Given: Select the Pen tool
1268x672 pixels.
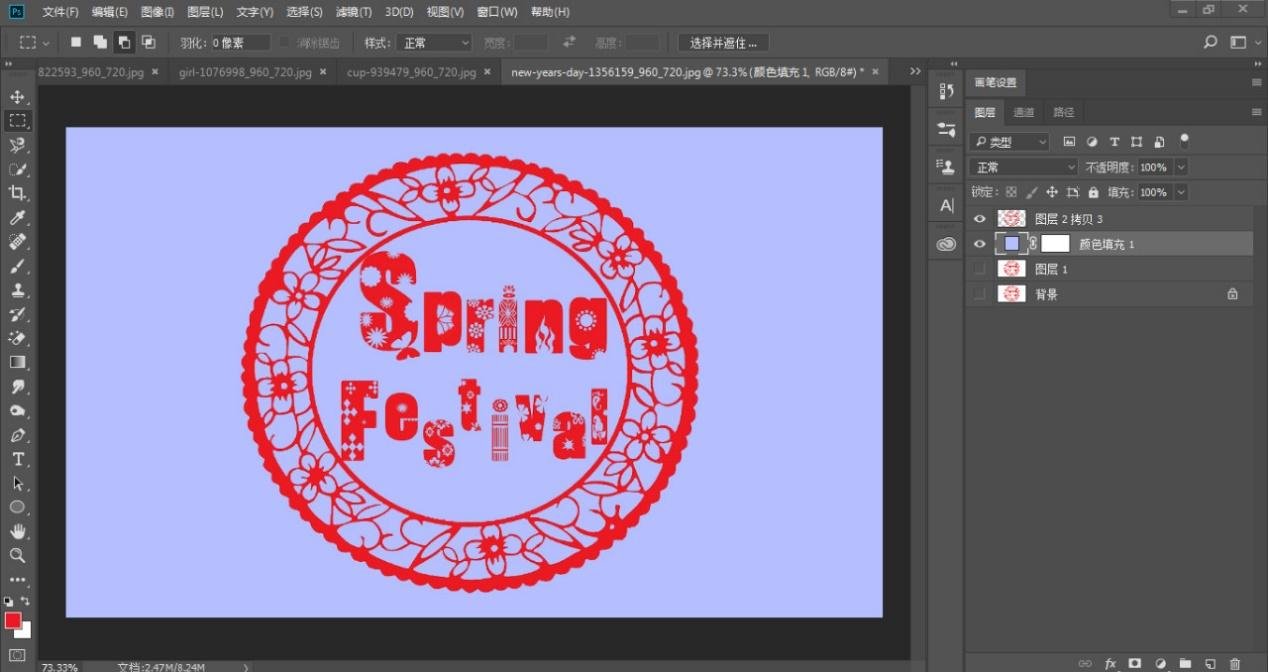Looking at the screenshot, I should tap(17, 435).
